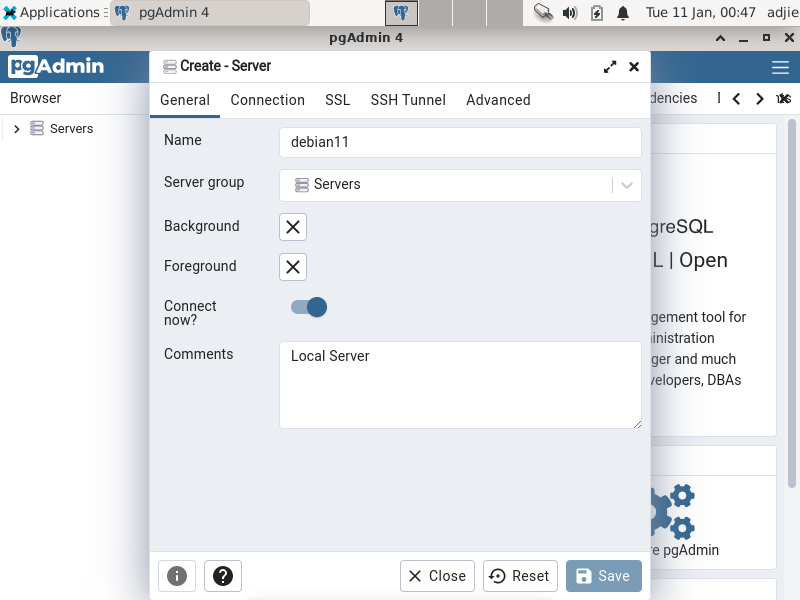Select pgAdmin 4 taskbar window button
This screenshot has width=800, height=600.
tap(210, 12)
